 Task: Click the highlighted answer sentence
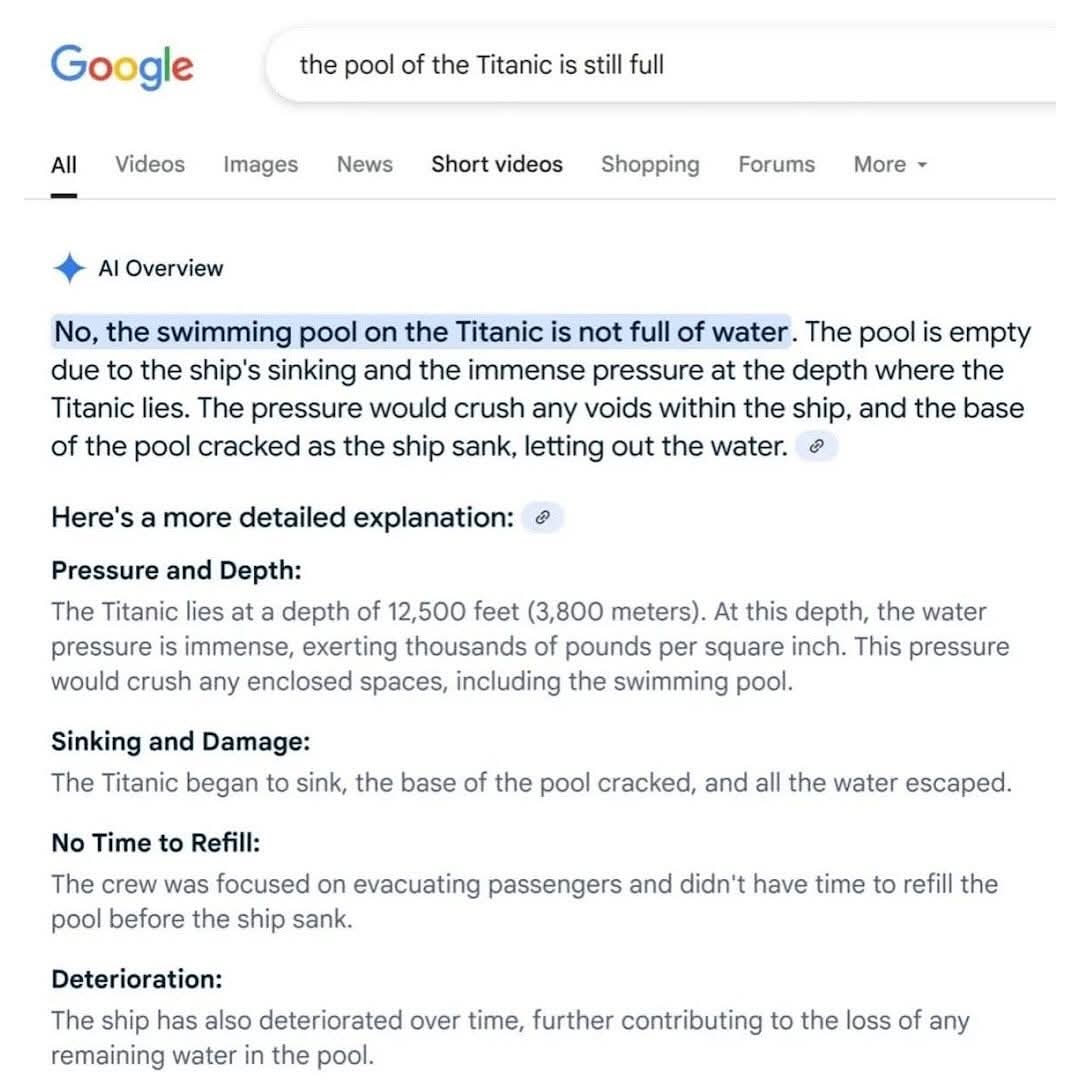point(421,332)
